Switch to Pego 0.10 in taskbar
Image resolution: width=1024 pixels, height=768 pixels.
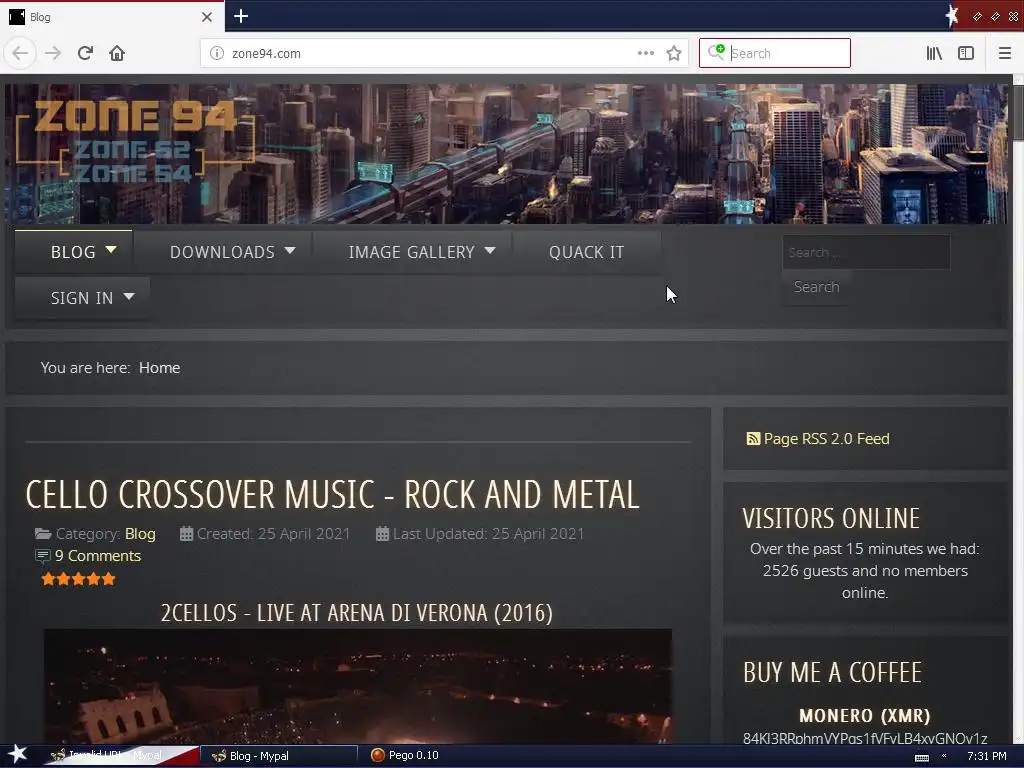[405, 756]
